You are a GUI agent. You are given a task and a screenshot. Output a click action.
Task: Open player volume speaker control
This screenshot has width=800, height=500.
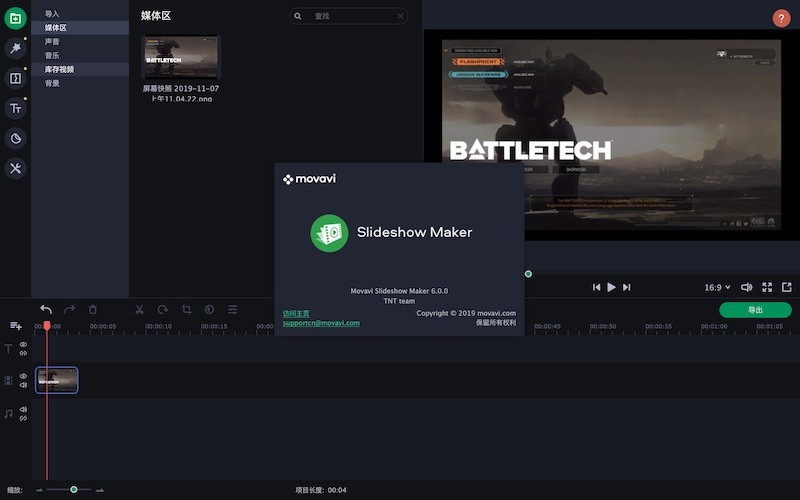point(746,287)
